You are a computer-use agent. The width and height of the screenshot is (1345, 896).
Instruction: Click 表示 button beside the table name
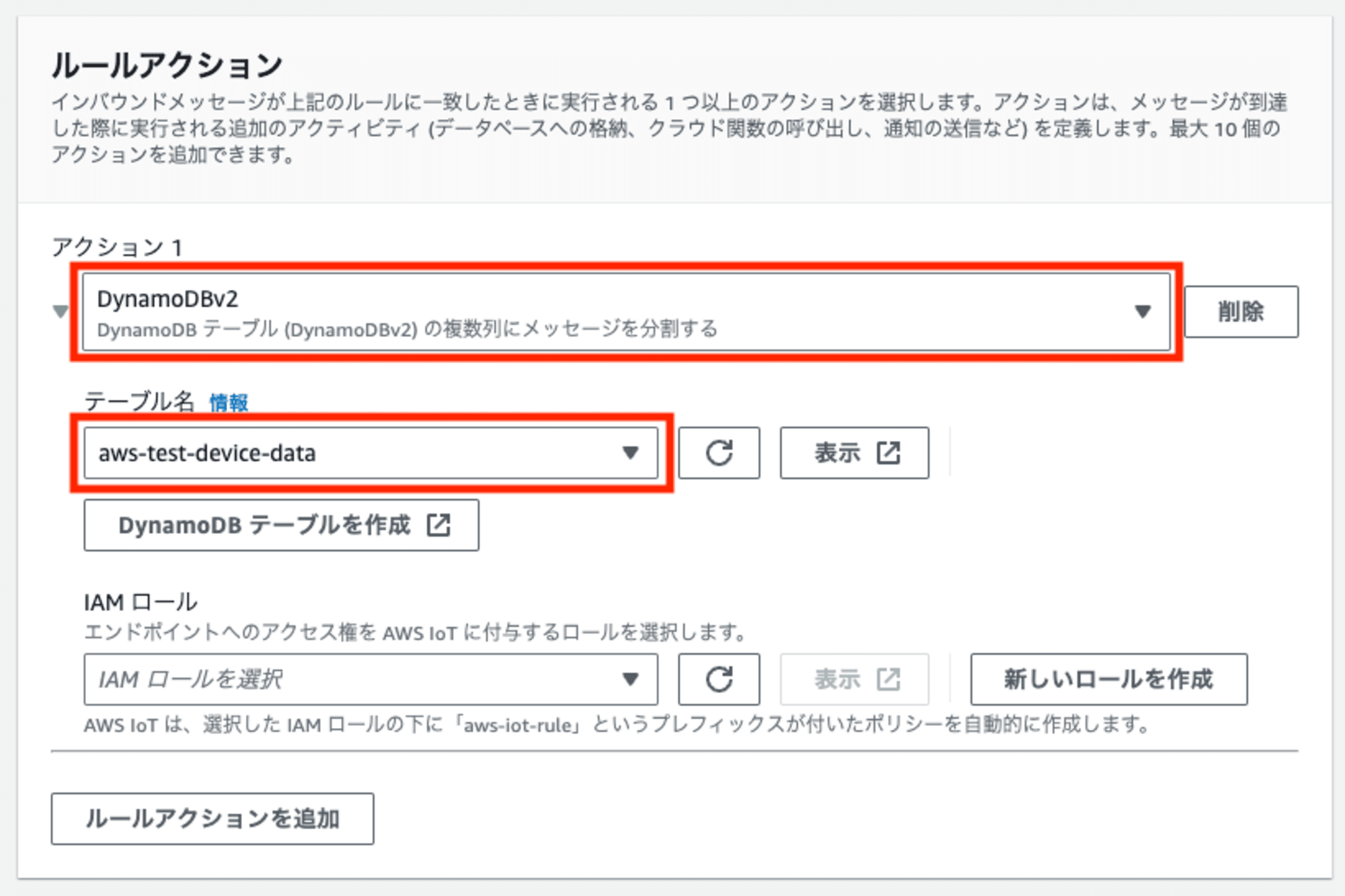point(855,453)
